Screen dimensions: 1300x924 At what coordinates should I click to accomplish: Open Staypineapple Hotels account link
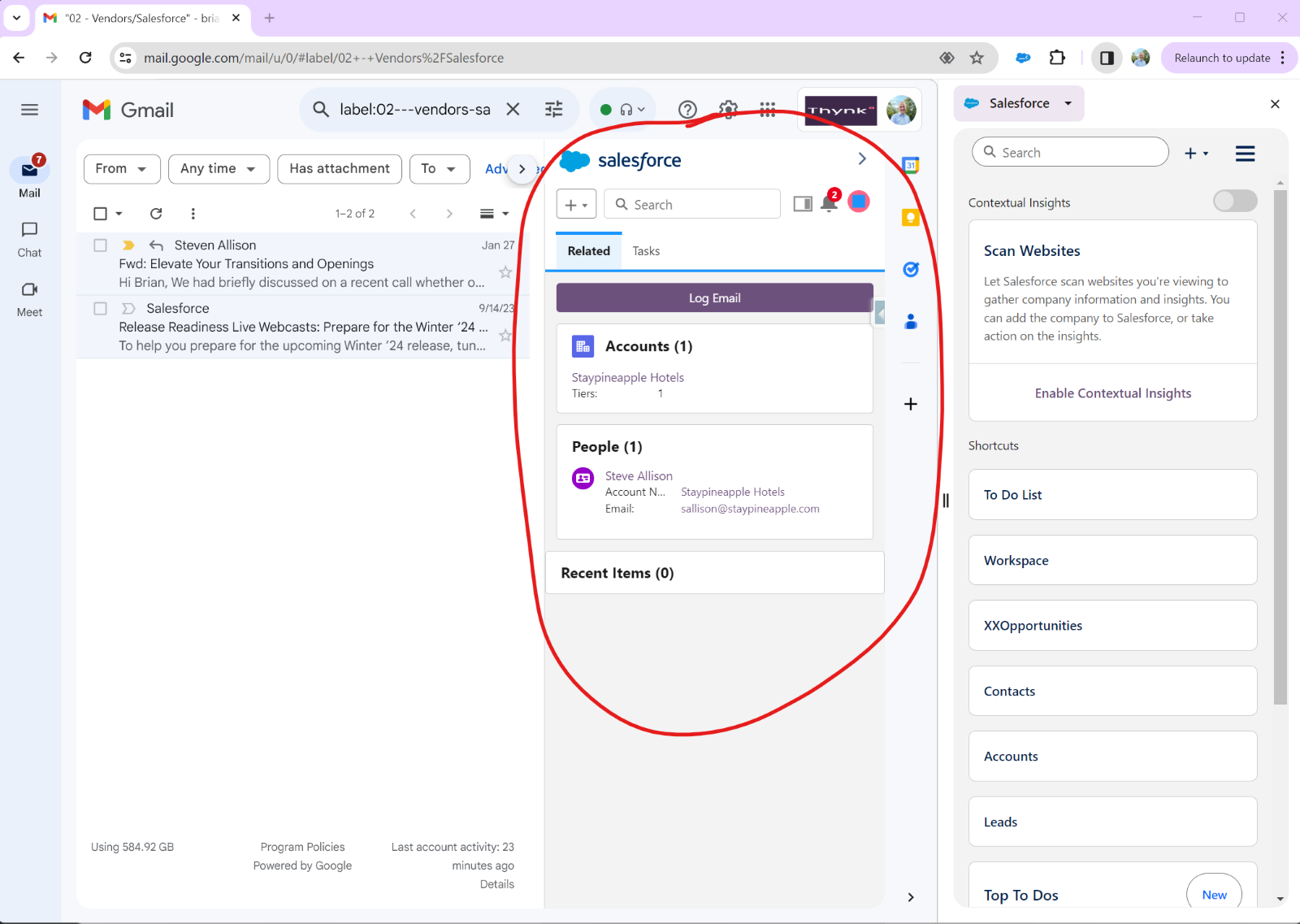tap(627, 377)
